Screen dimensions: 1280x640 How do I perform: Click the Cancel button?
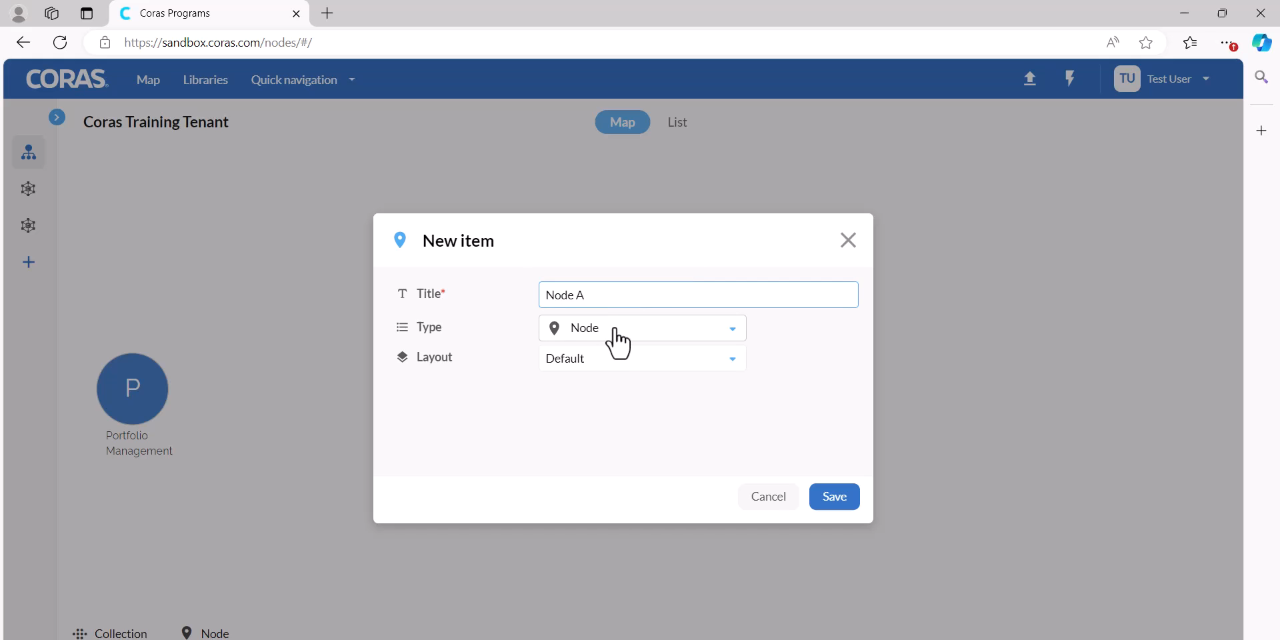(768, 497)
